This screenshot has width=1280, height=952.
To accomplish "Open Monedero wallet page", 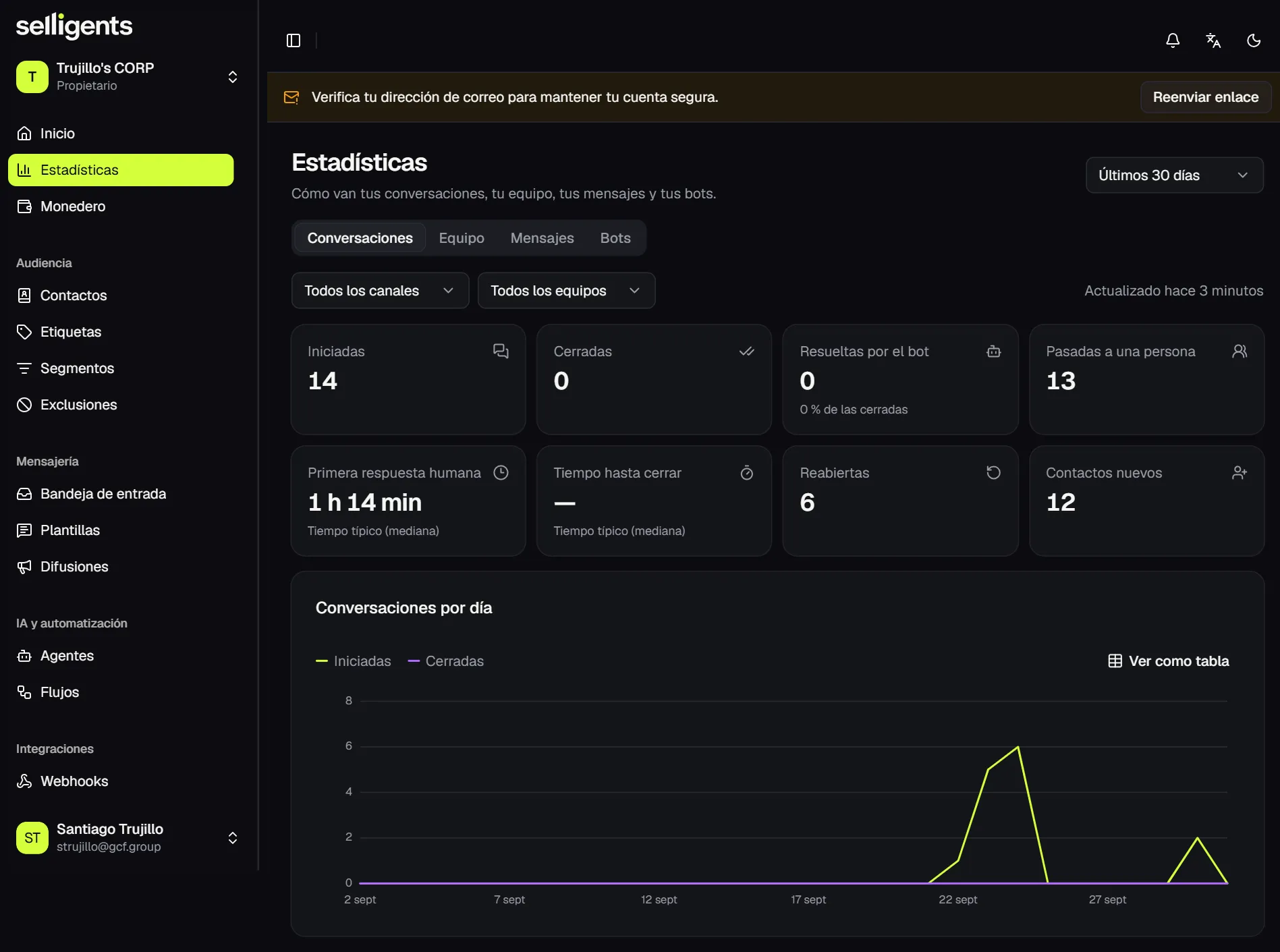I will tap(121, 206).
